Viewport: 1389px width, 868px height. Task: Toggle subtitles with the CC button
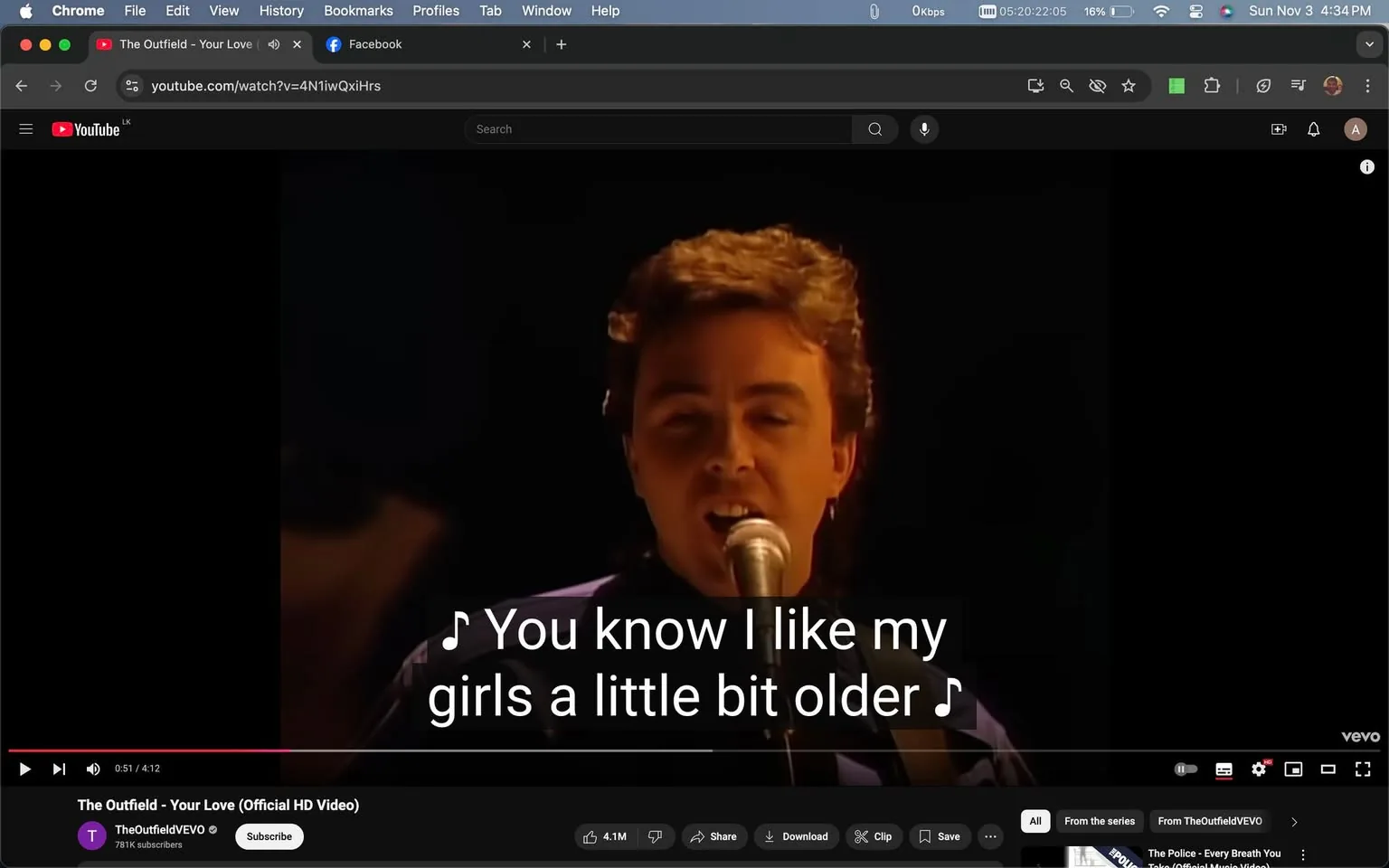click(x=1223, y=769)
